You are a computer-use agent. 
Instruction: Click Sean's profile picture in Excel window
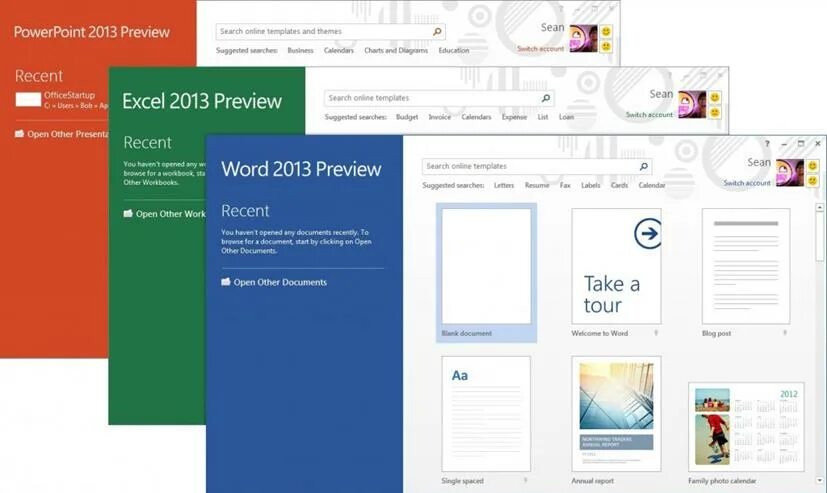pyautogui.click(x=692, y=104)
